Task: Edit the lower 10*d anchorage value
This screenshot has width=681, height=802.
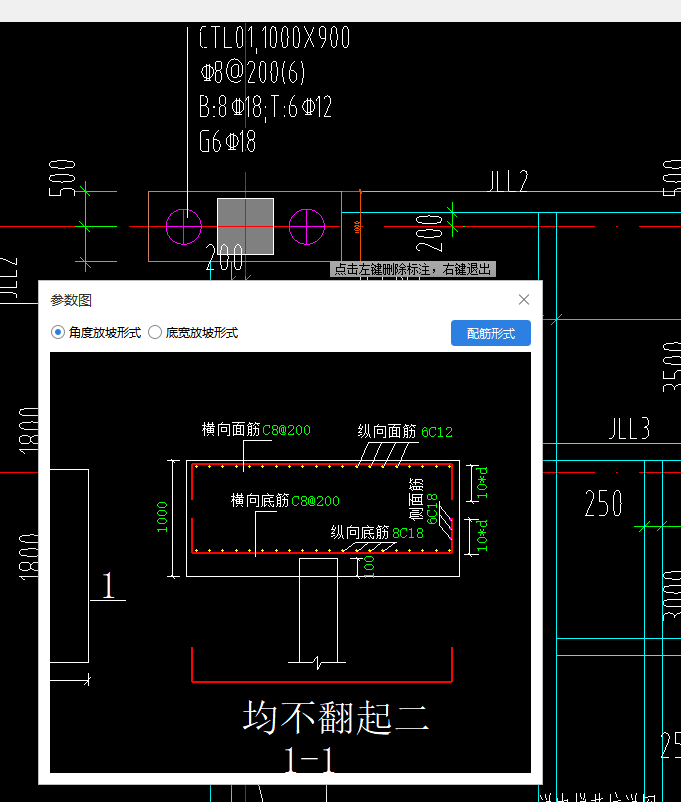Action: coord(482,536)
